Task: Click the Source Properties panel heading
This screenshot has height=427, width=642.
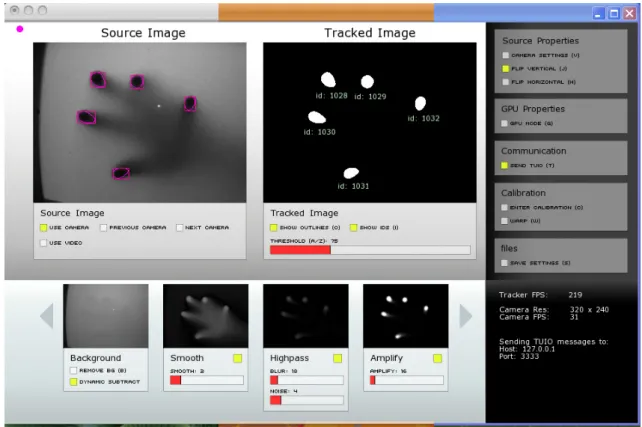Action: (540, 41)
